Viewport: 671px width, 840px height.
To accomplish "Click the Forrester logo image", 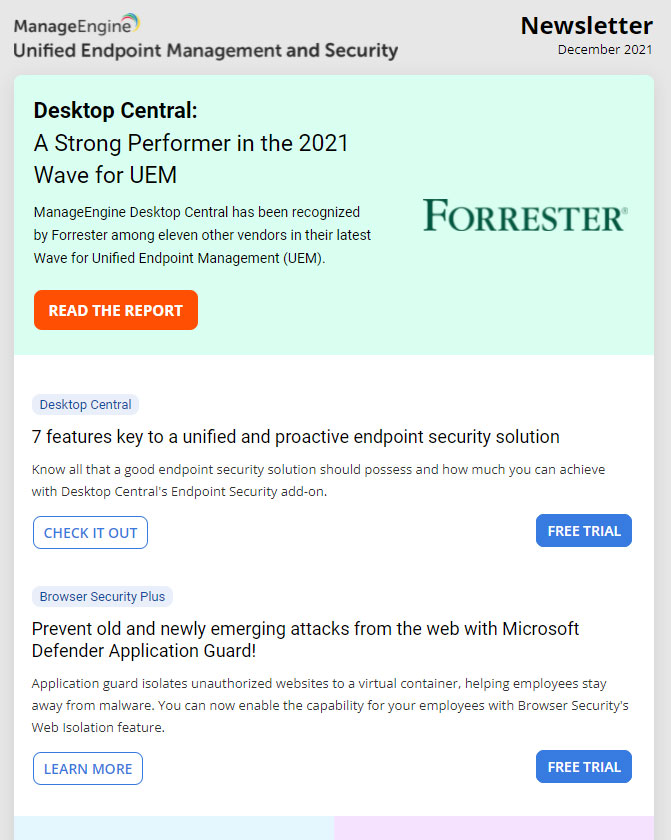I will click(x=525, y=215).
